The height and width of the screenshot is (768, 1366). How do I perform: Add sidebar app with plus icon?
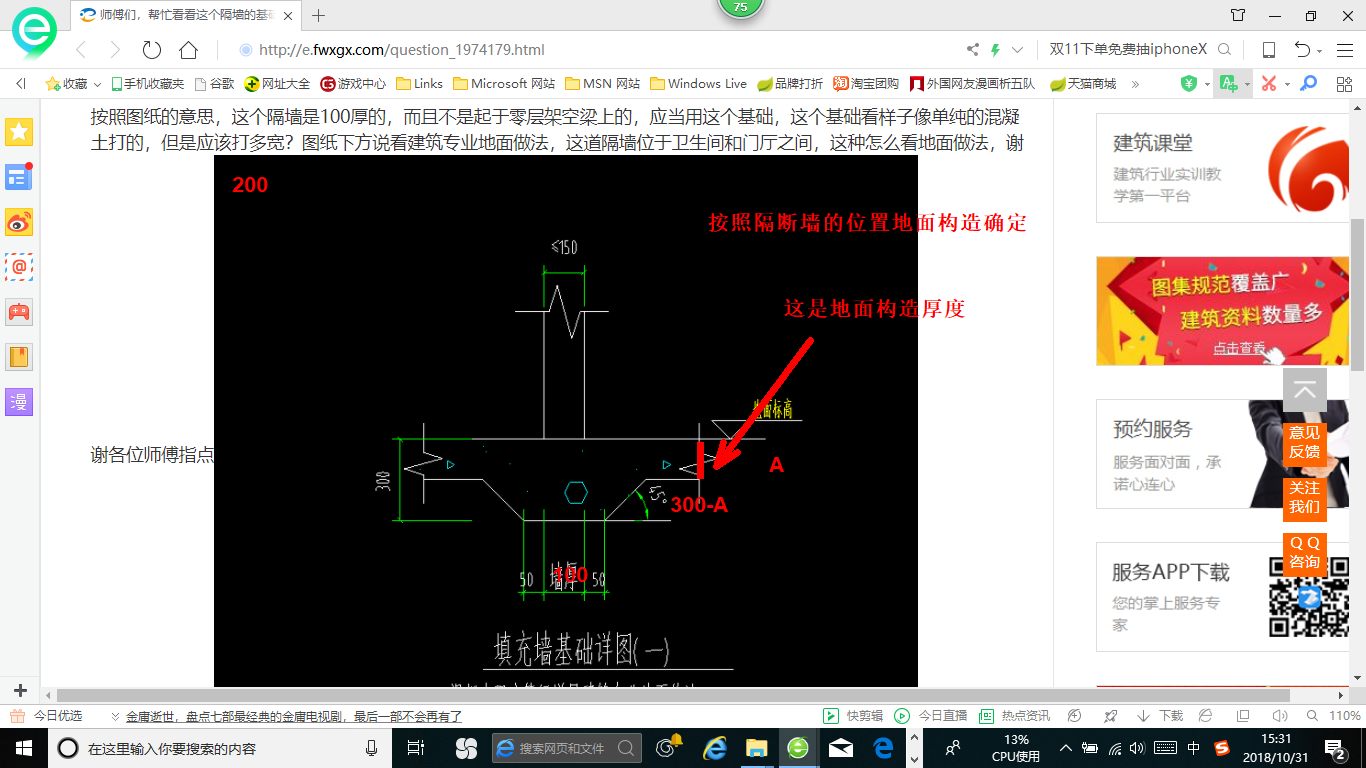click(20, 691)
